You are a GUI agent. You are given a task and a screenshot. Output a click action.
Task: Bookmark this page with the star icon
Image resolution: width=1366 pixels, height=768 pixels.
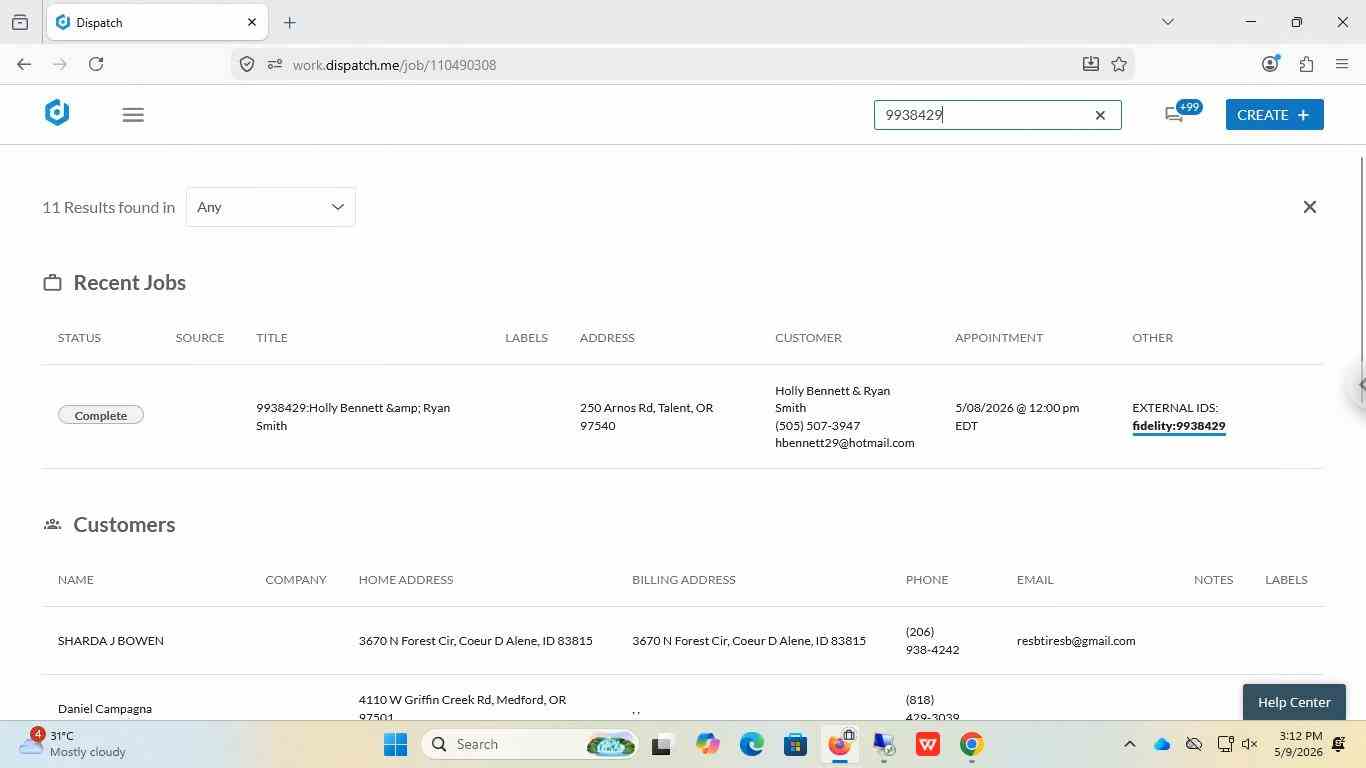point(1119,64)
